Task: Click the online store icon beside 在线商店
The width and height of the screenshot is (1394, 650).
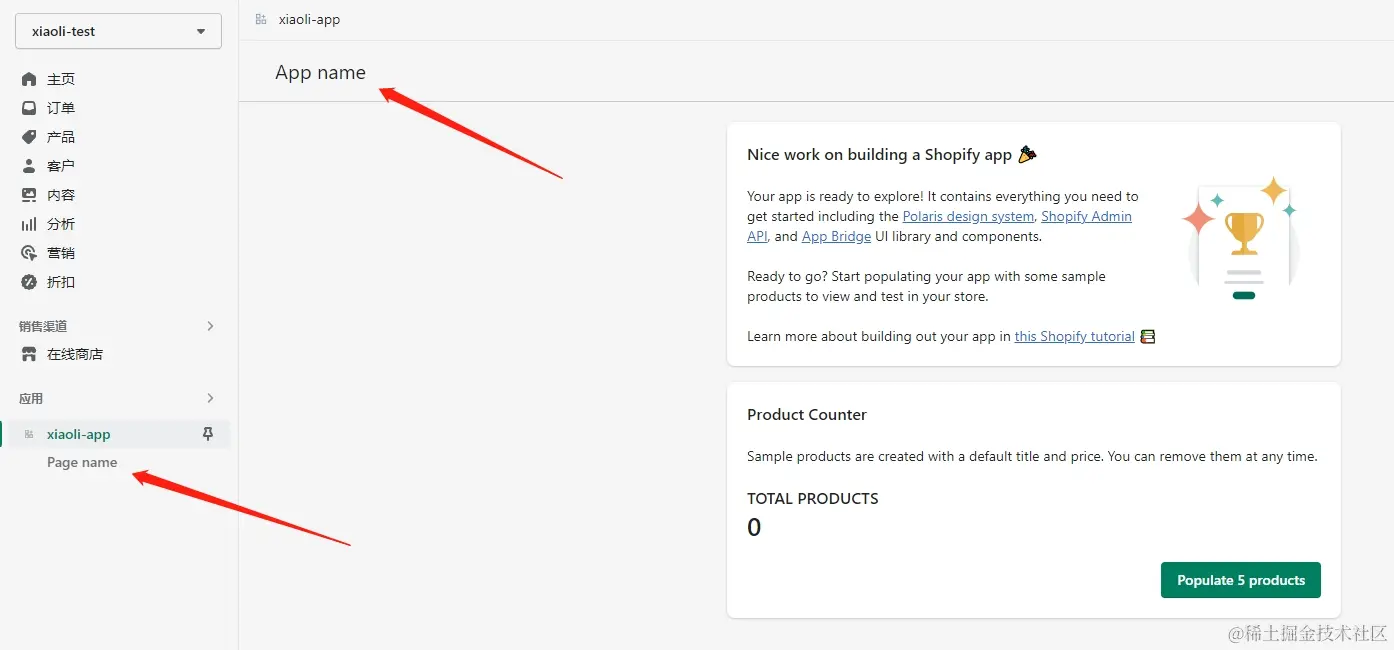Action: (x=29, y=354)
